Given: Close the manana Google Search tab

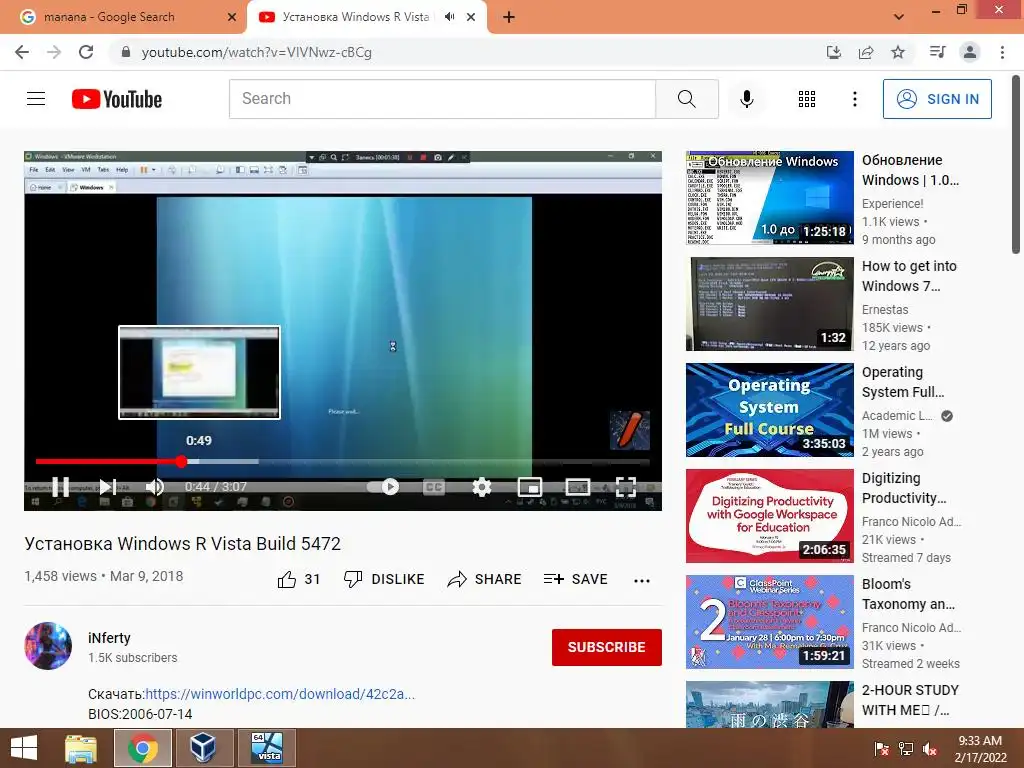Looking at the screenshot, I should pyautogui.click(x=232, y=17).
